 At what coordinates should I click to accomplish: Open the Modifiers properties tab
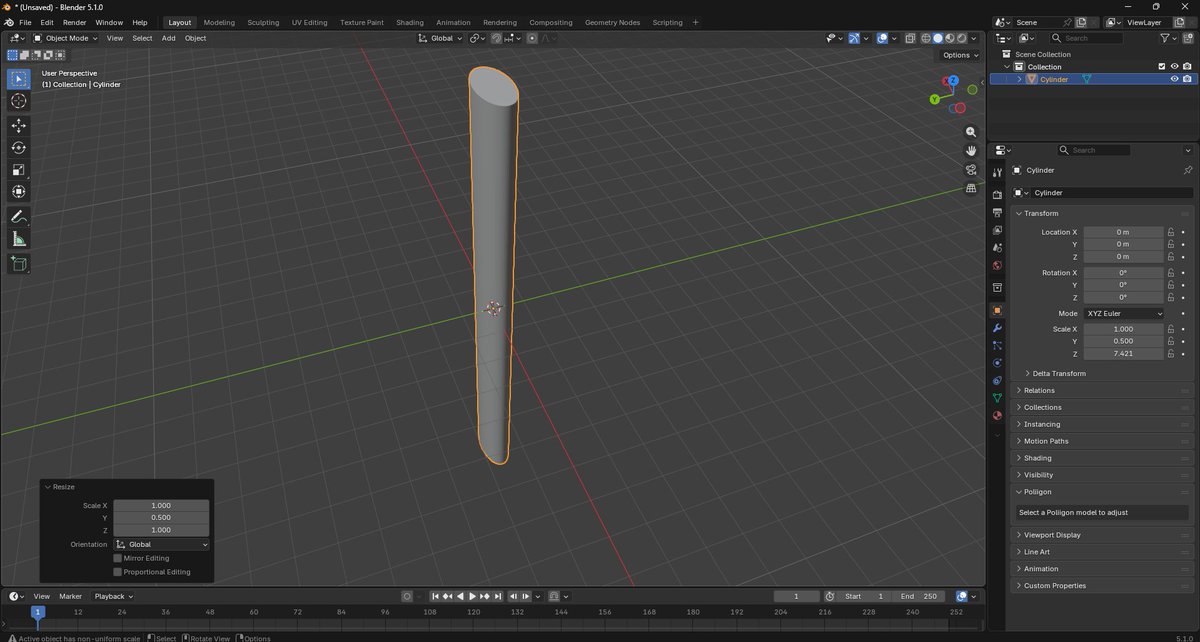(997, 328)
